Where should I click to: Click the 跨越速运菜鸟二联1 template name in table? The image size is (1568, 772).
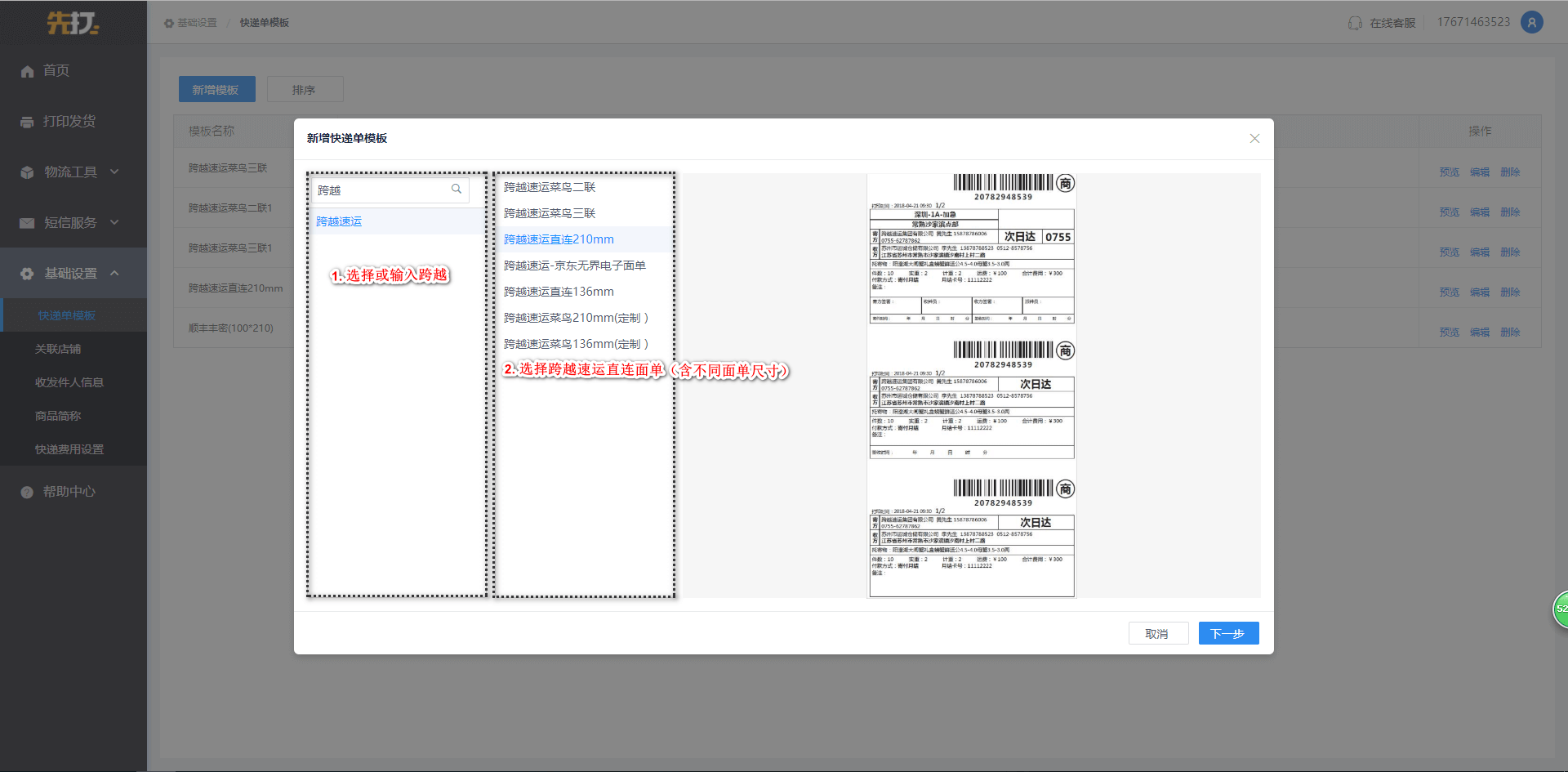point(230,208)
